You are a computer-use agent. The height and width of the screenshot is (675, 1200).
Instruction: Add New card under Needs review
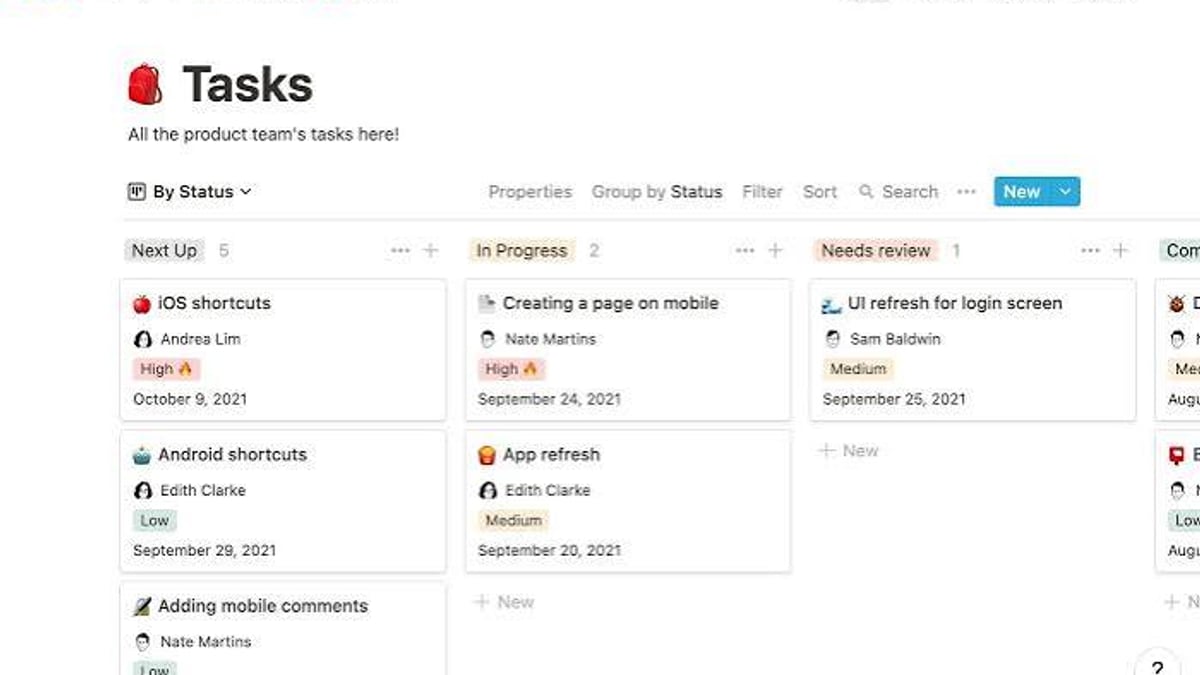pos(849,451)
